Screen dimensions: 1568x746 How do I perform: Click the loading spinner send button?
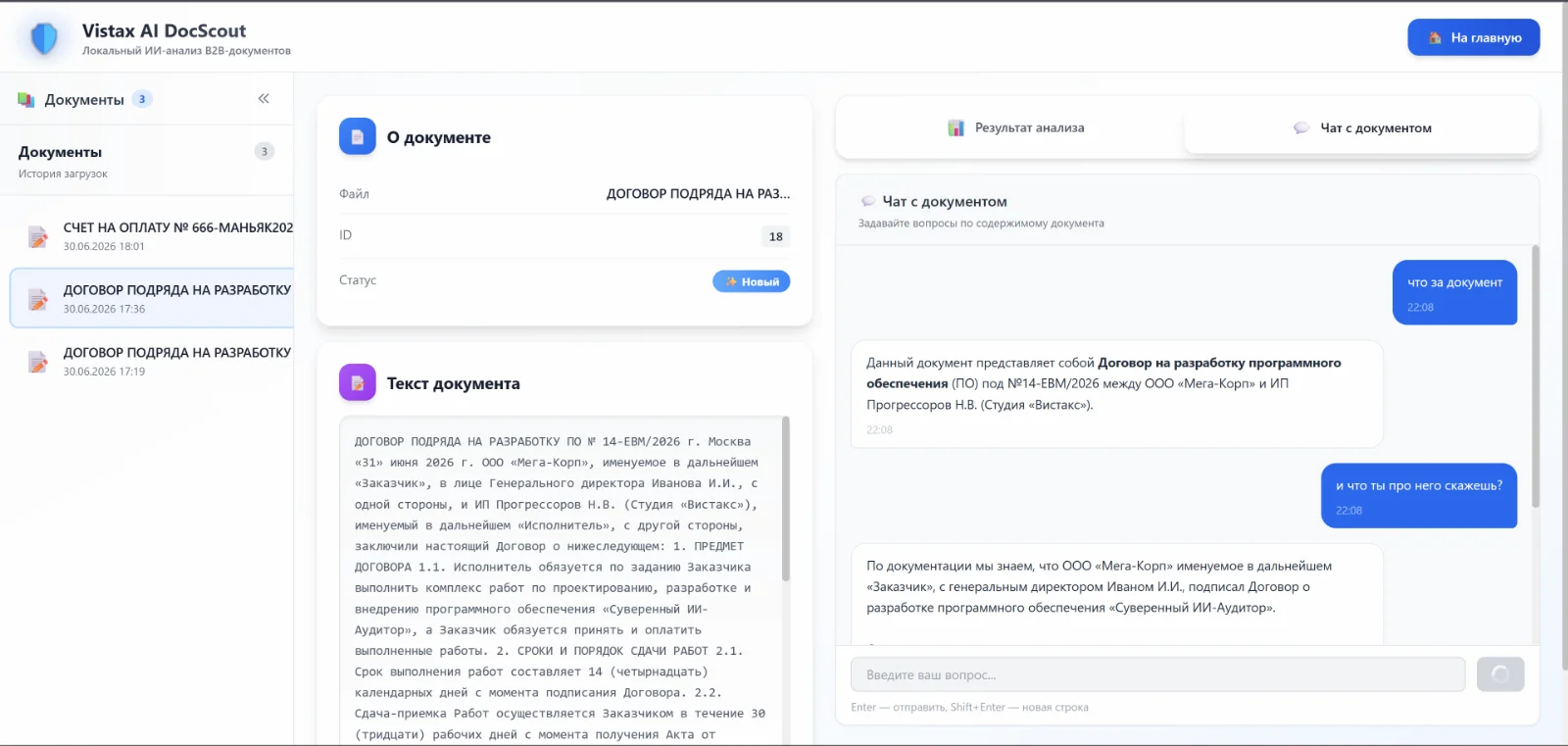click(x=1500, y=674)
